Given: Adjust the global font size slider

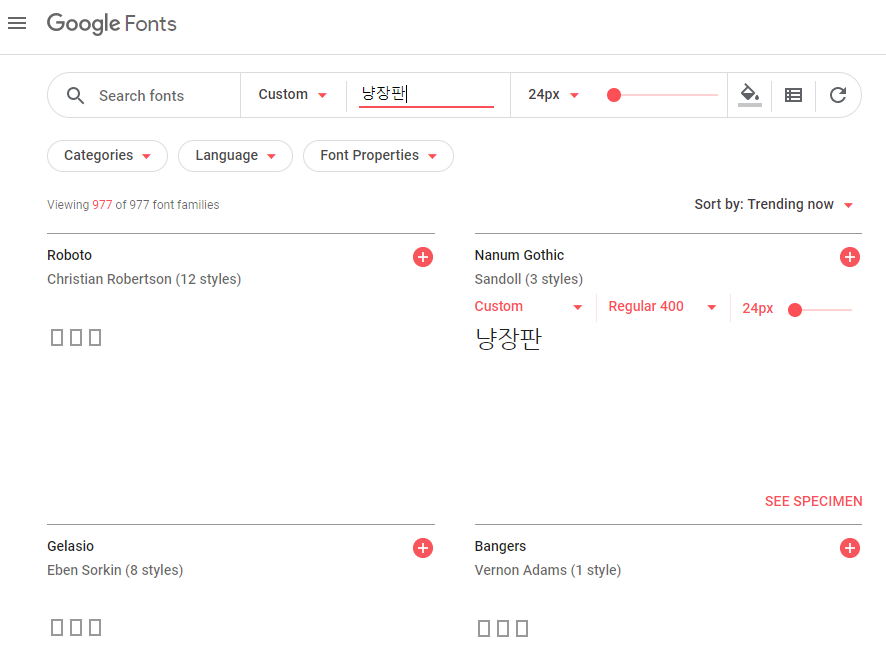Looking at the screenshot, I should pyautogui.click(x=662, y=95).
